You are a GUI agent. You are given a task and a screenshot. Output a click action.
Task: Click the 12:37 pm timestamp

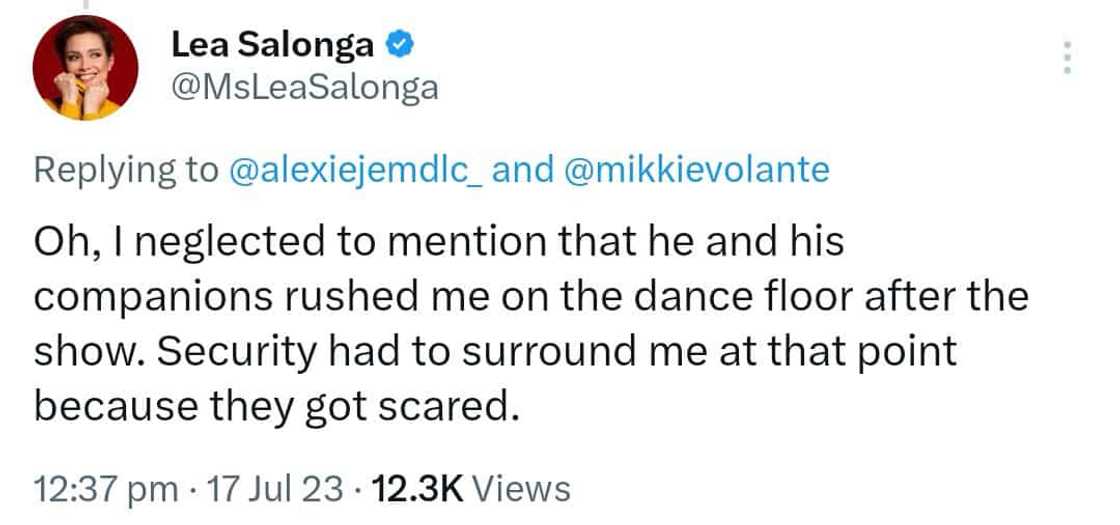[x=105, y=490]
